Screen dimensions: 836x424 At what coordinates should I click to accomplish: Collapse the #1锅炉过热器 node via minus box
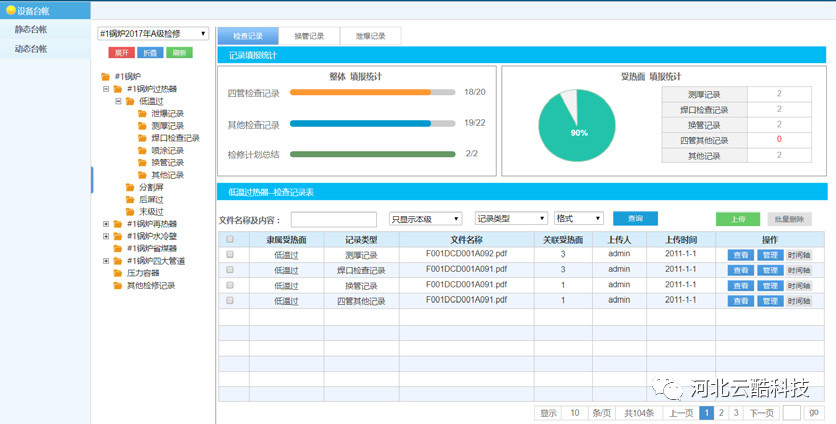[106, 89]
